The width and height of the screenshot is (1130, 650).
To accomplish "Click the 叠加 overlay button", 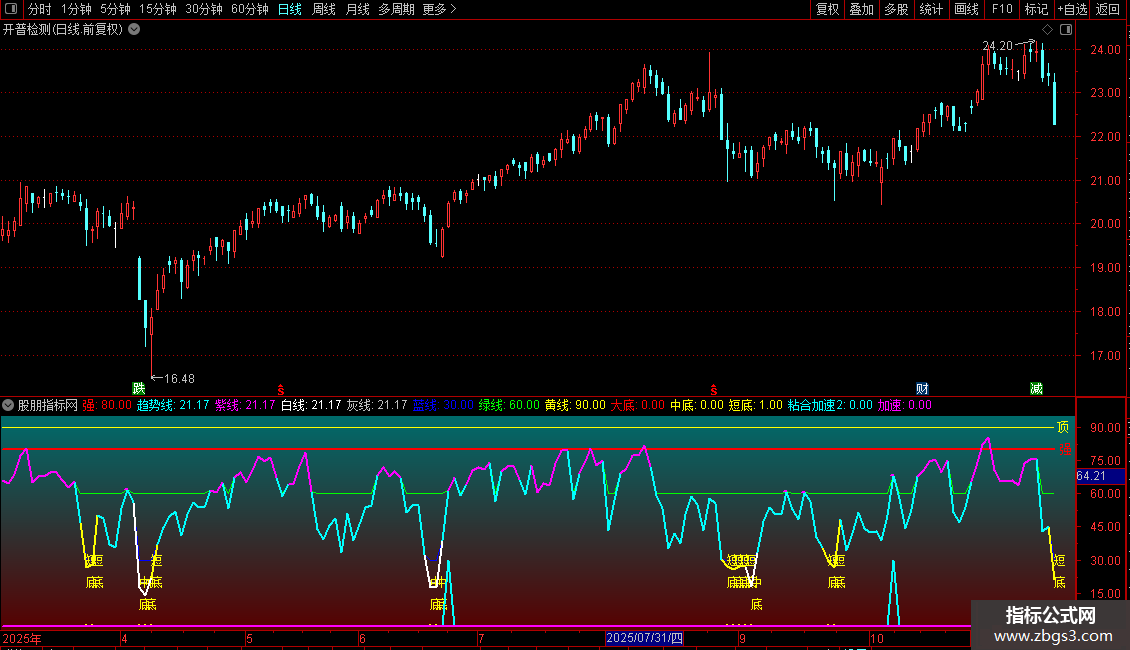I will (861, 9).
